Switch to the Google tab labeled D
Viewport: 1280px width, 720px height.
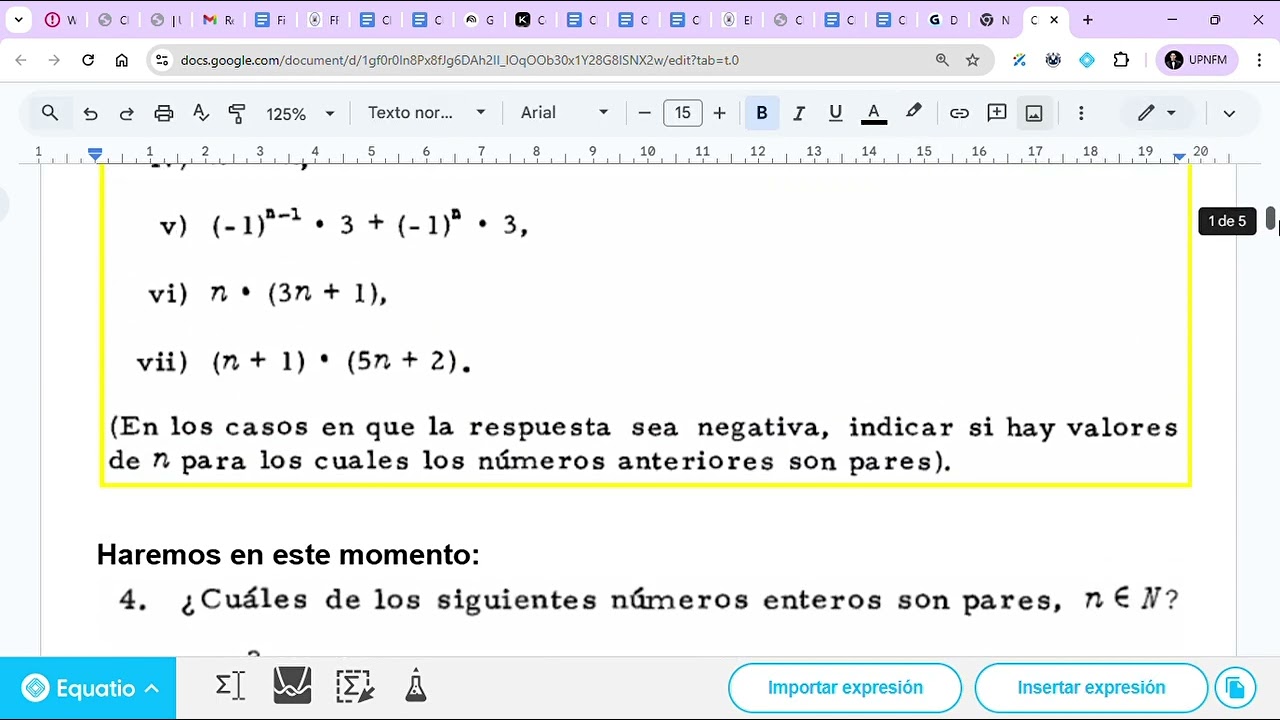pos(943,20)
